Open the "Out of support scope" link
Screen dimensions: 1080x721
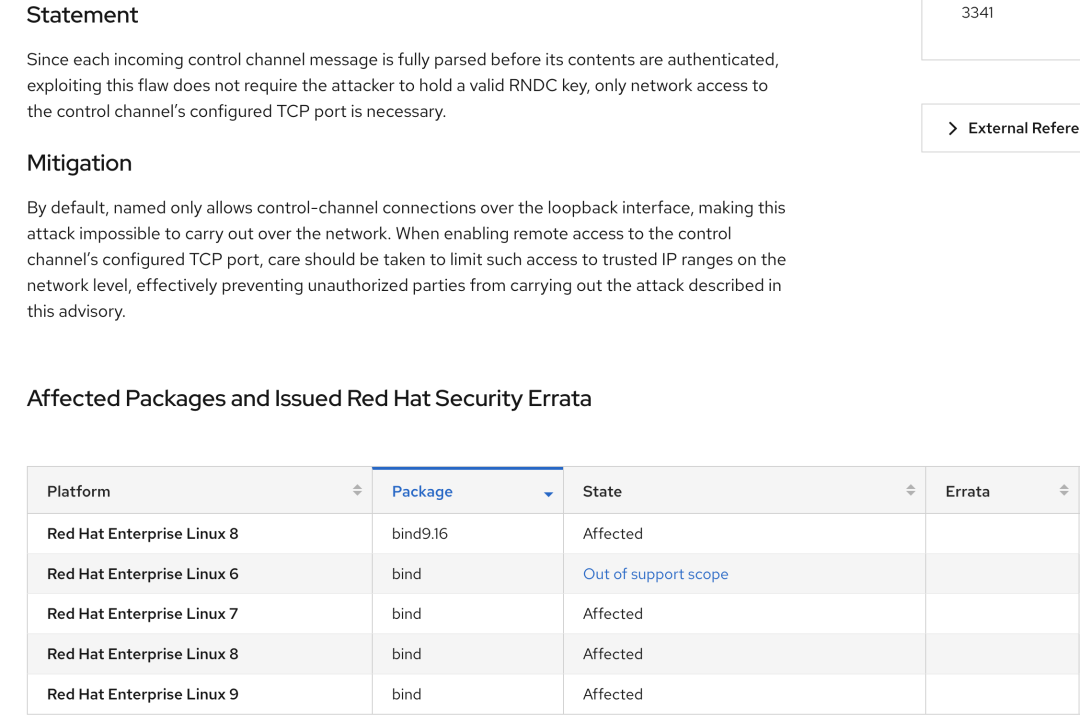pos(655,574)
